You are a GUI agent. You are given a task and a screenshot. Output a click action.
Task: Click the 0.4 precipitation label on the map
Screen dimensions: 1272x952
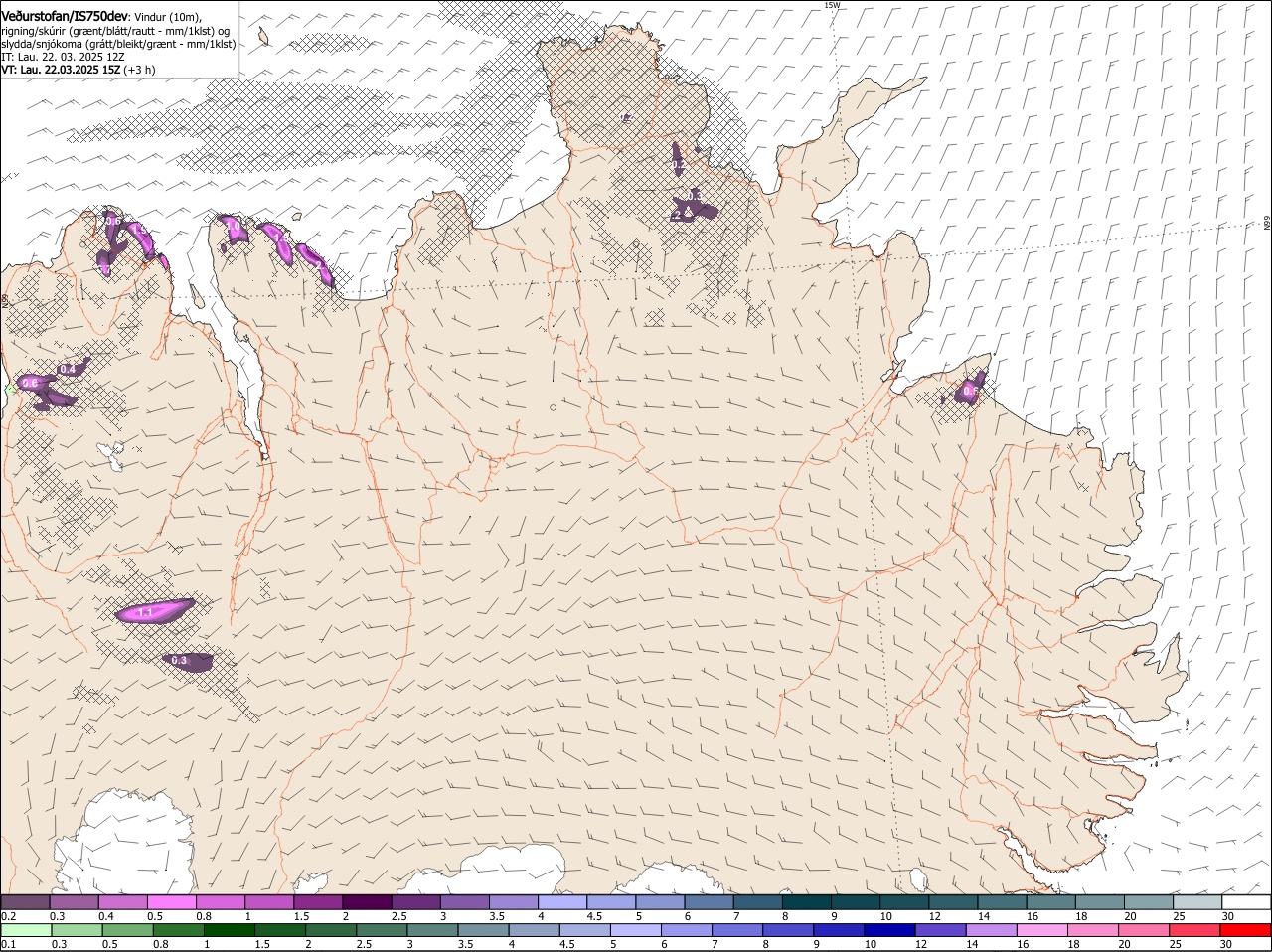tap(68, 370)
